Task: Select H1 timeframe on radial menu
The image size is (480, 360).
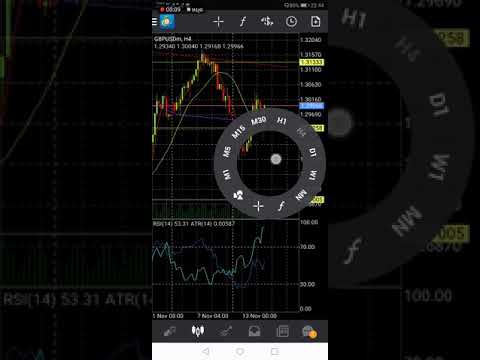Action: [282, 120]
